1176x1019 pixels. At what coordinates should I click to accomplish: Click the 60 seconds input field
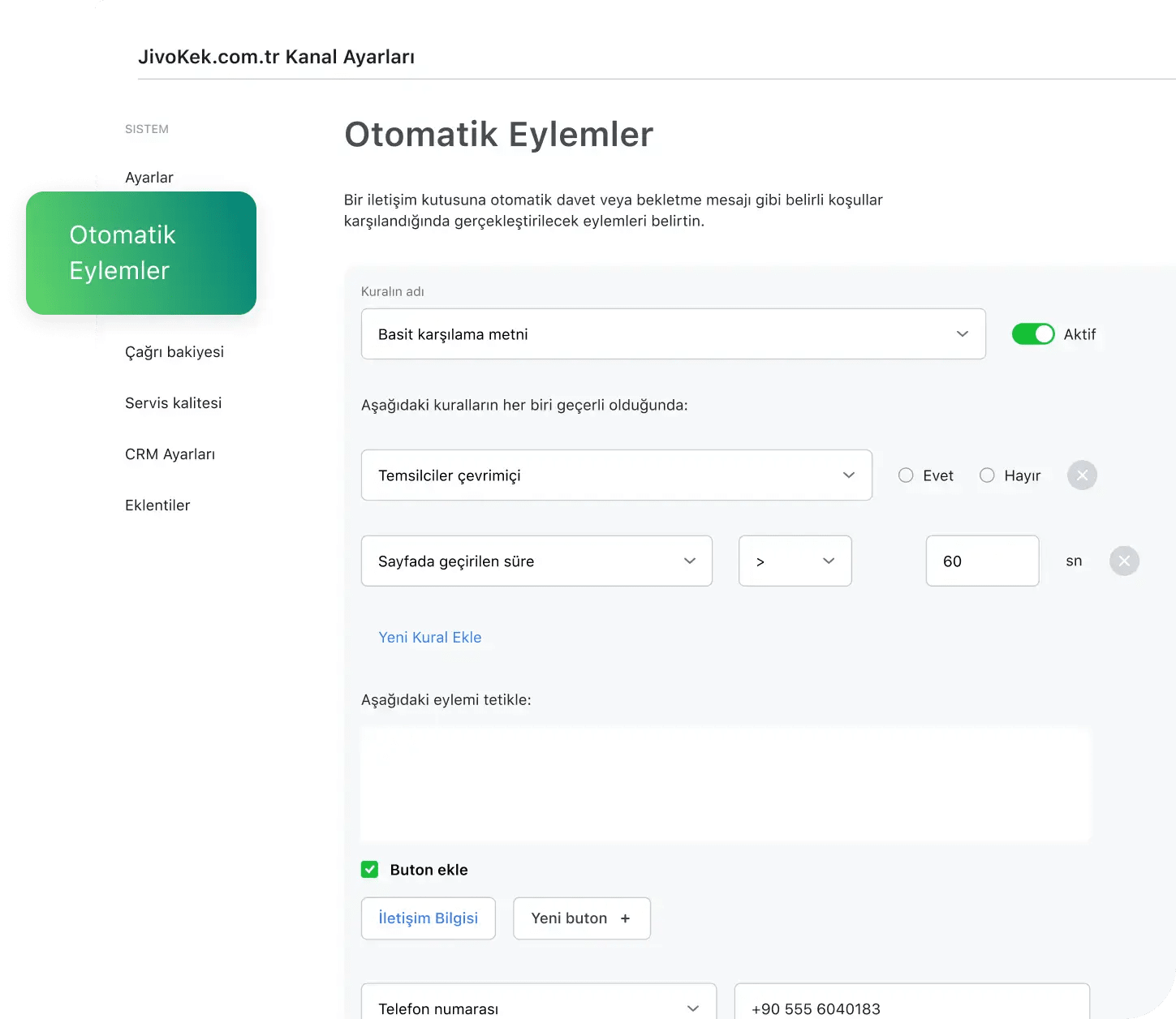pos(982,561)
